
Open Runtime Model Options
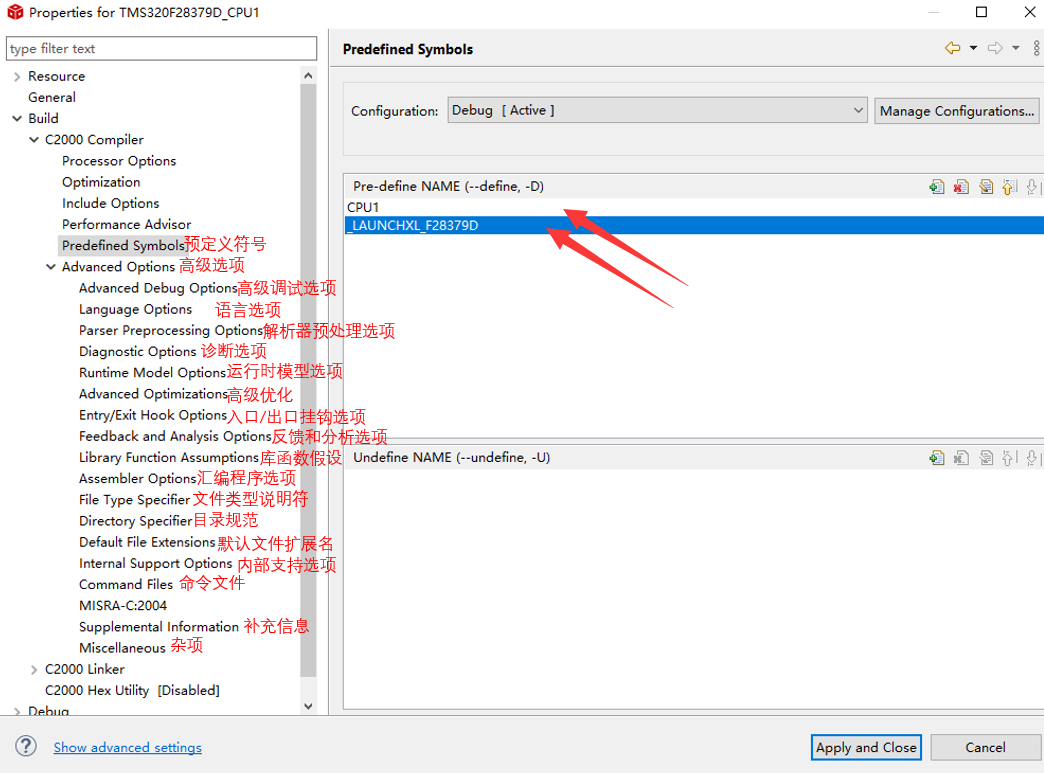pyautogui.click(x=152, y=373)
